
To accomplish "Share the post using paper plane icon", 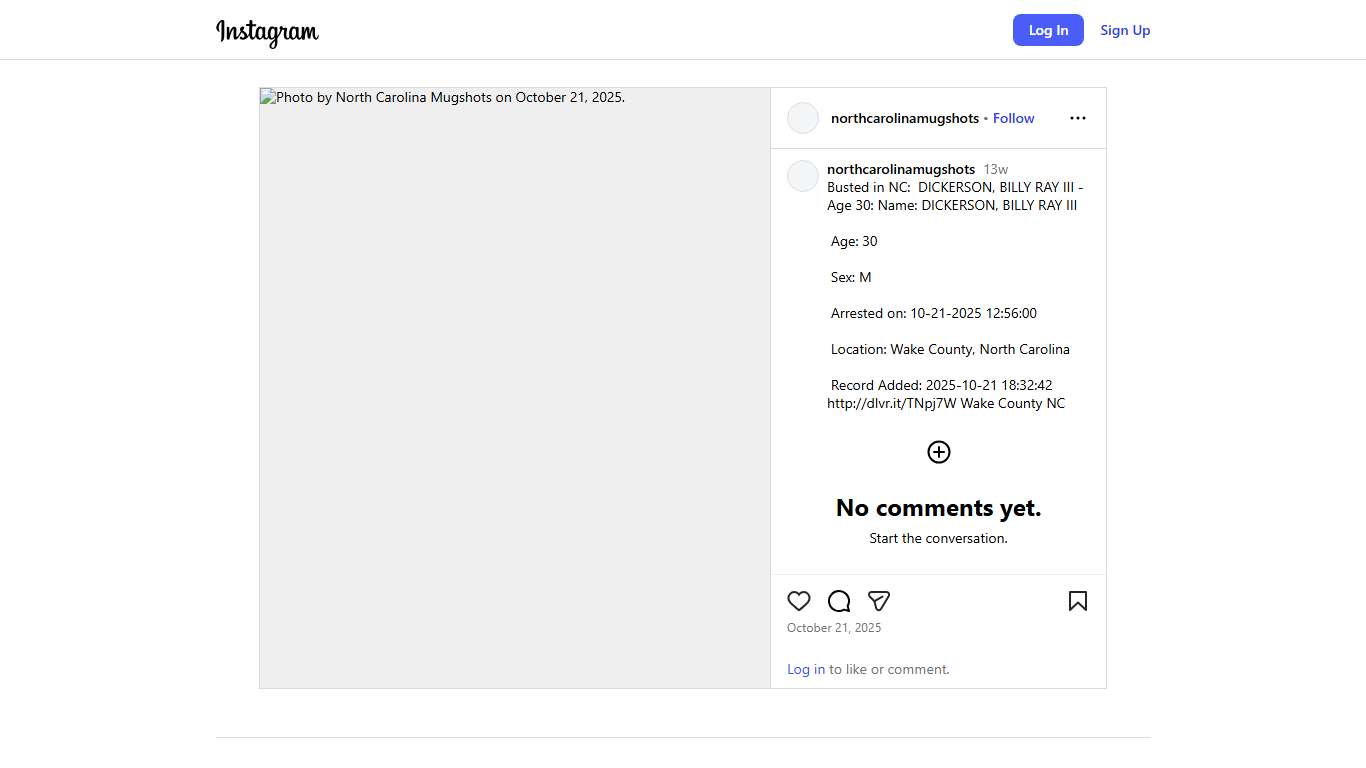I will click(879, 601).
